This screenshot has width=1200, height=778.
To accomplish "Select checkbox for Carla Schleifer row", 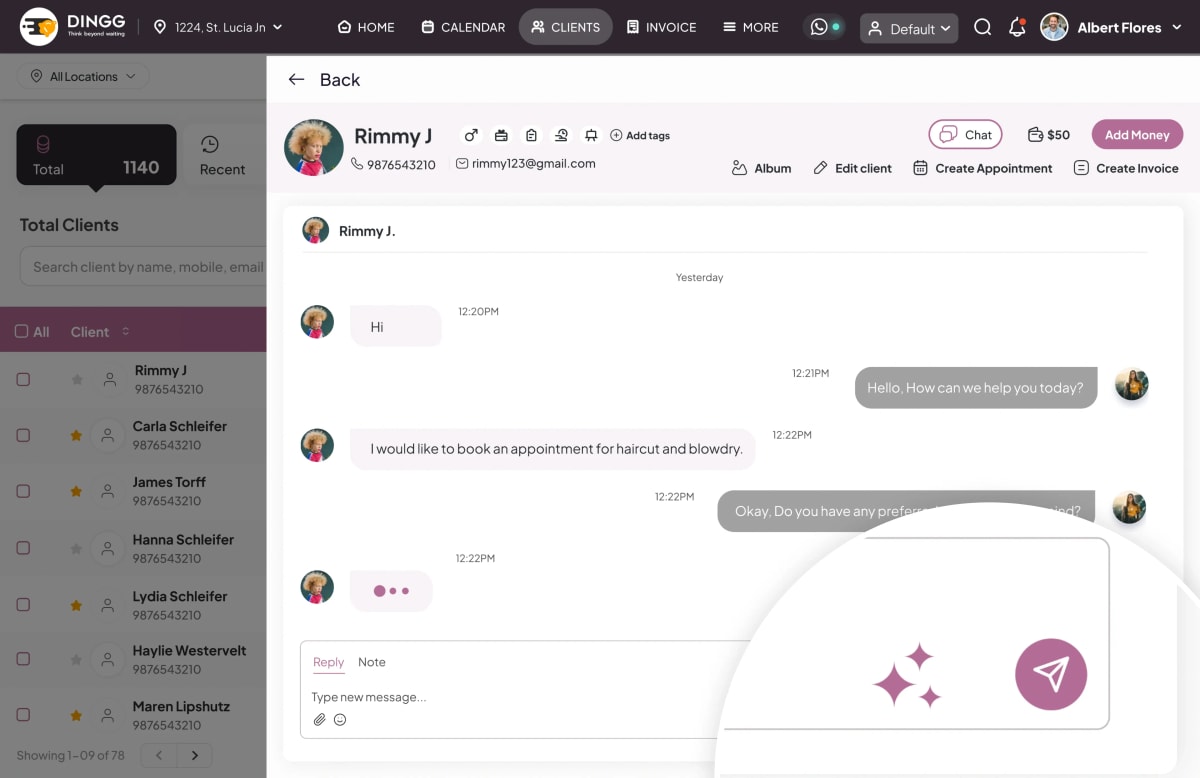I will coord(23,436).
